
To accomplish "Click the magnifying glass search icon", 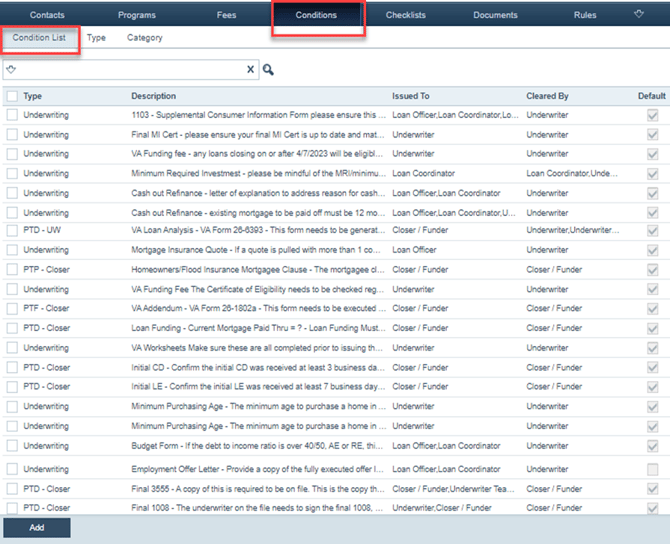I will (x=268, y=70).
